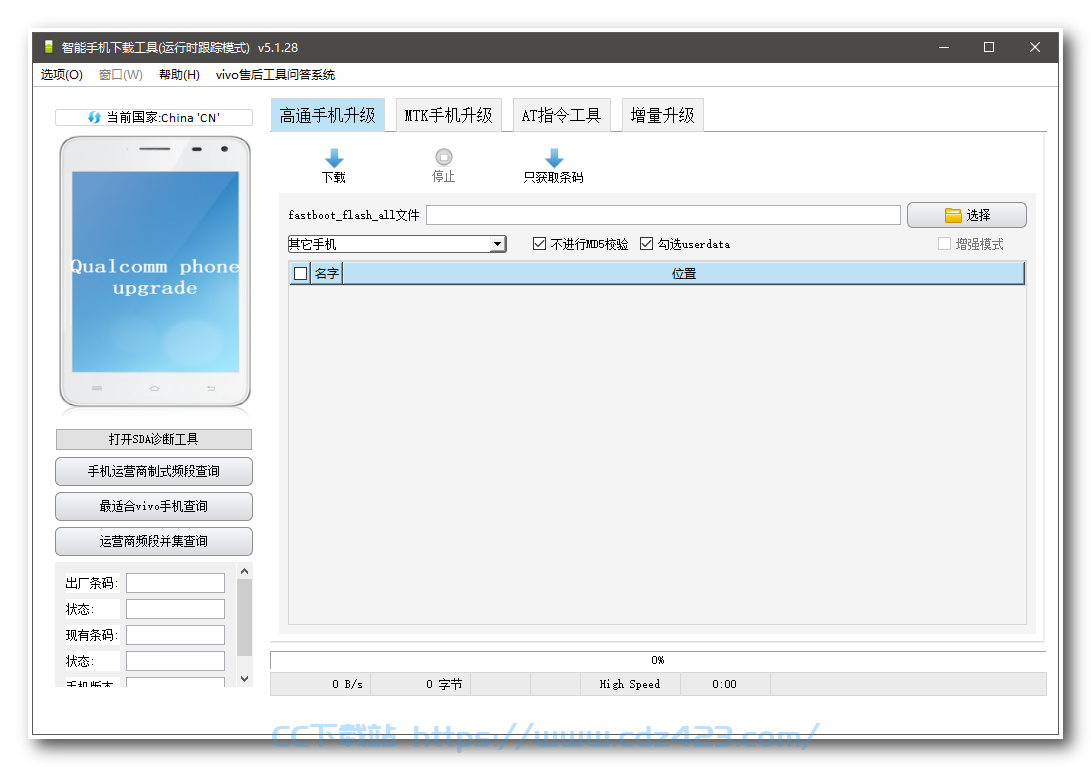The image size is (1091, 767).
Task: Switch to the 高通手机升级 tab
Action: click(x=328, y=115)
